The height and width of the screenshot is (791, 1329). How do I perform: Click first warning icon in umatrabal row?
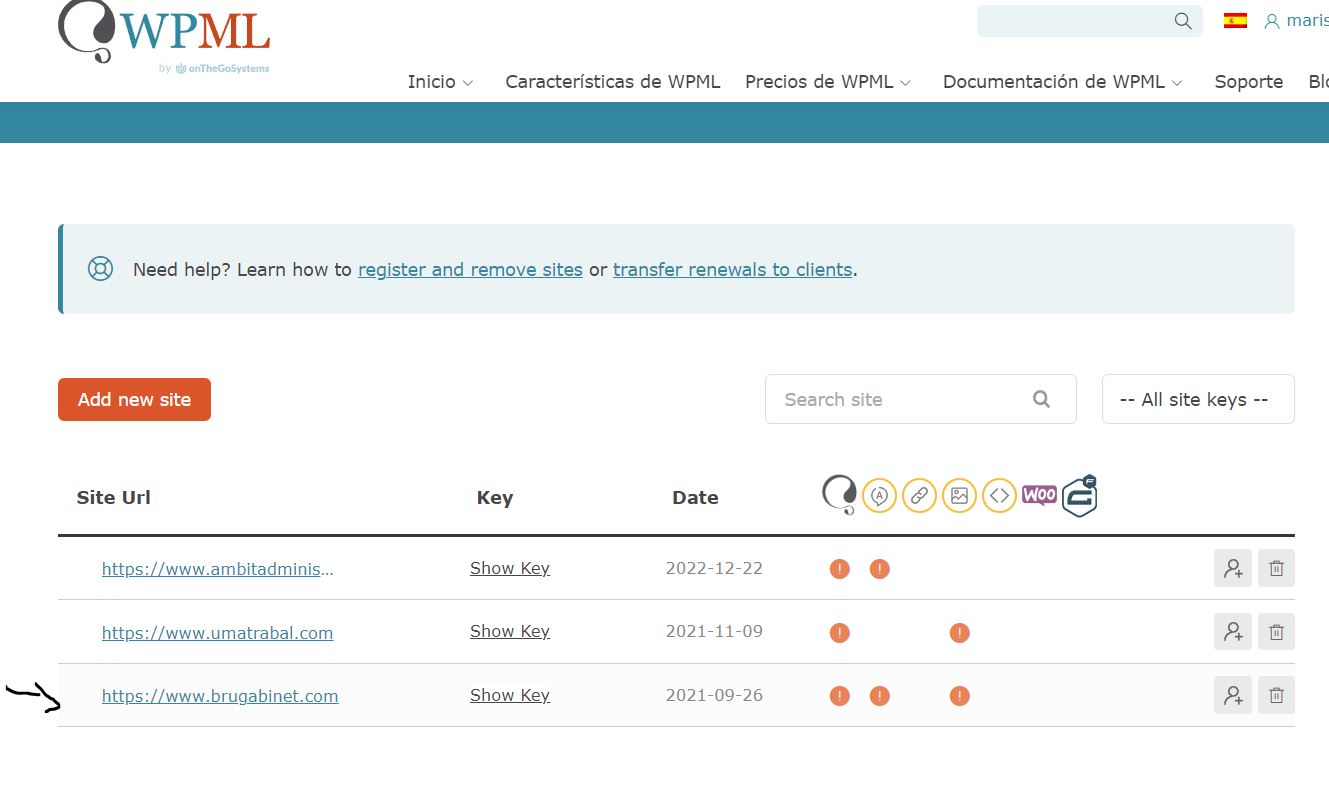(x=839, y=632)
